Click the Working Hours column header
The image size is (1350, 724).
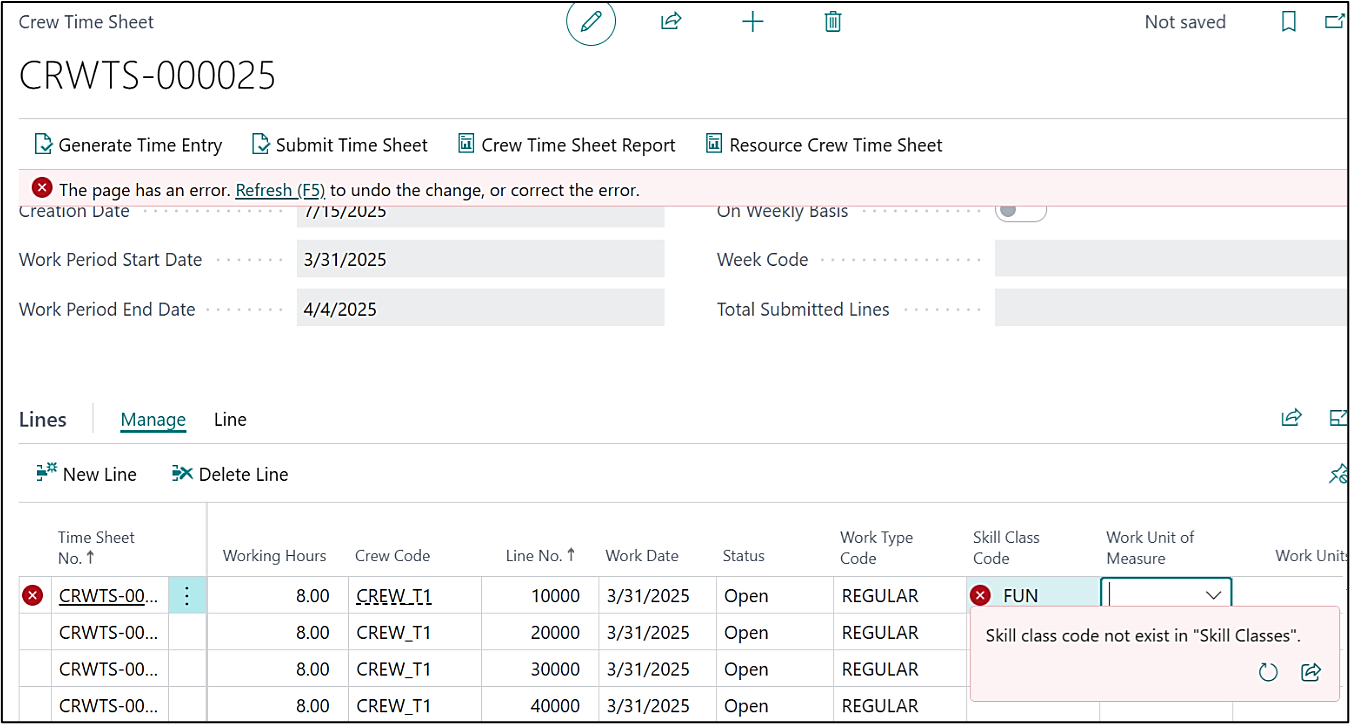pos(275,556)
